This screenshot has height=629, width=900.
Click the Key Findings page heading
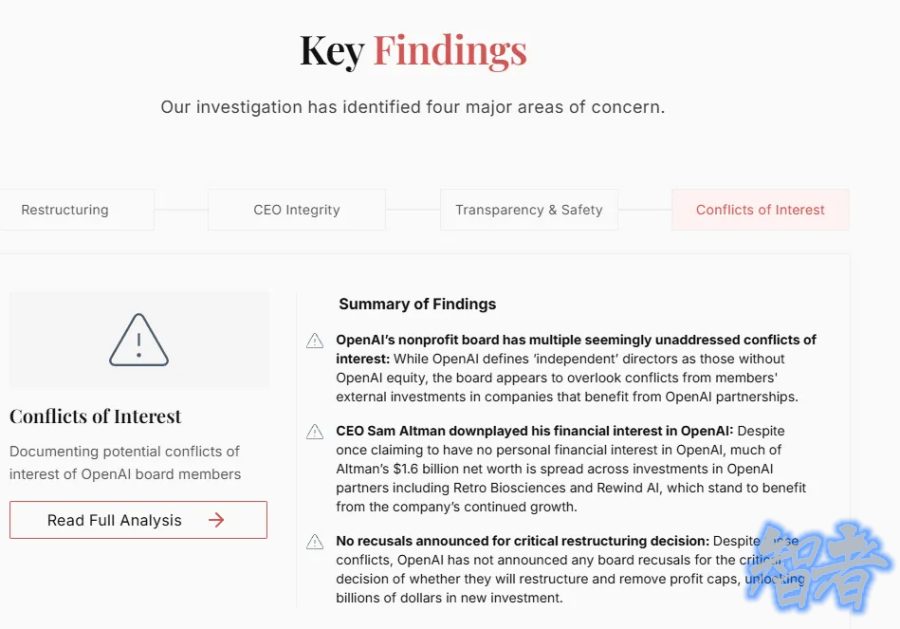pos(413,51)
